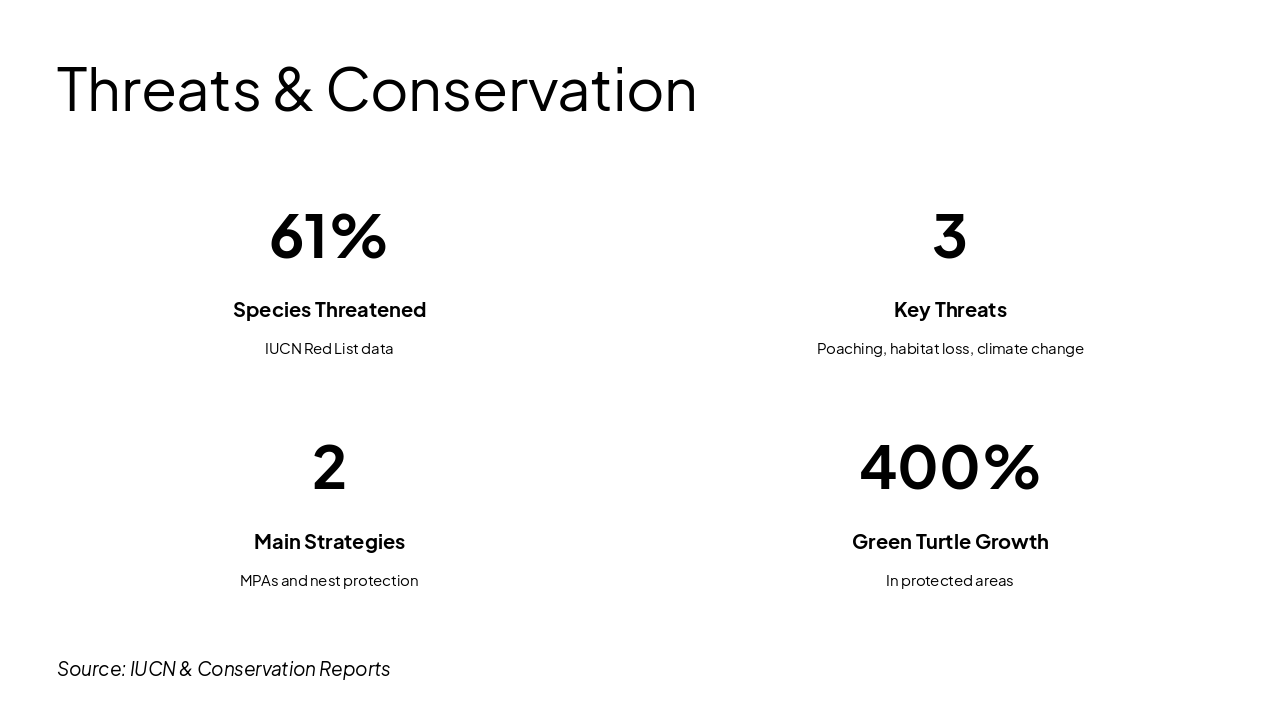Select the 'Threats & Conservation' slide title

click(376, 90)
